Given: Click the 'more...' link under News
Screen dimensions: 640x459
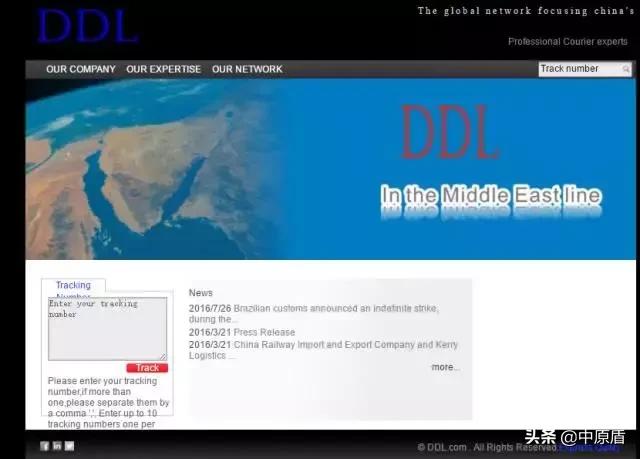Looking at the screenshot, I should tap(446, 367).
